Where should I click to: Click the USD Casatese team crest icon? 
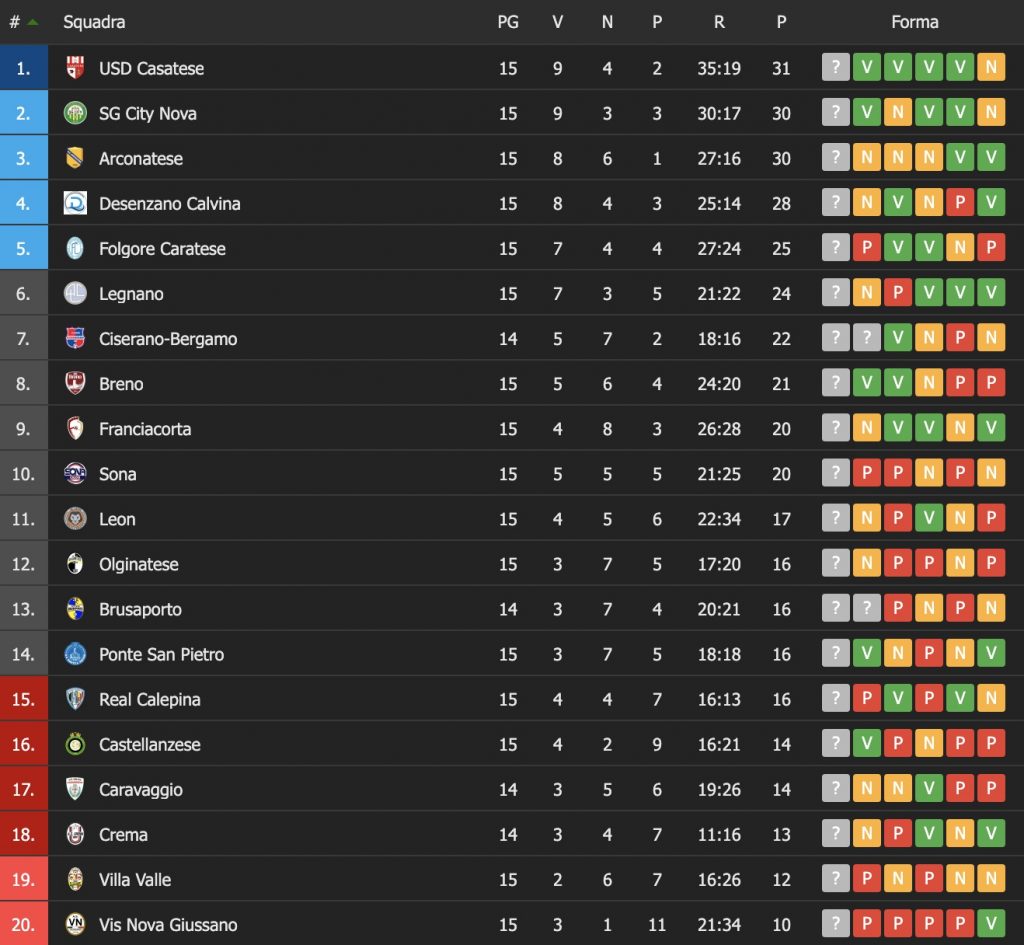75,68
